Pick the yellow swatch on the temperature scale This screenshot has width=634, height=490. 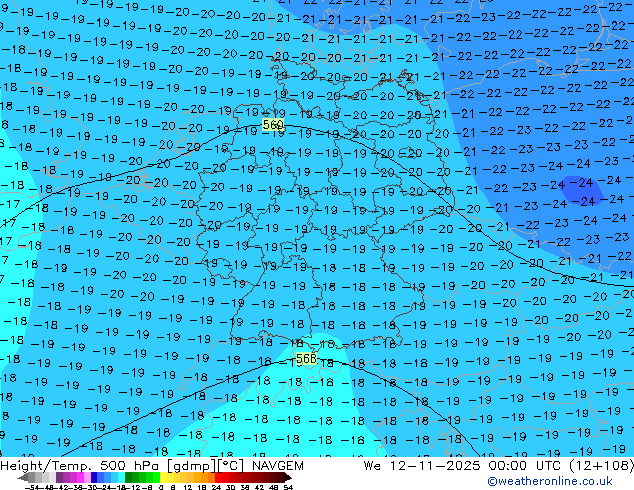click(x=163, y=477)
